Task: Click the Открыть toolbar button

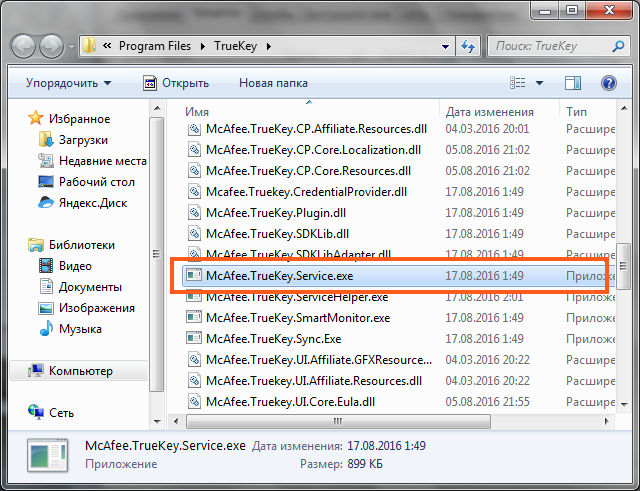Action: 176,83
